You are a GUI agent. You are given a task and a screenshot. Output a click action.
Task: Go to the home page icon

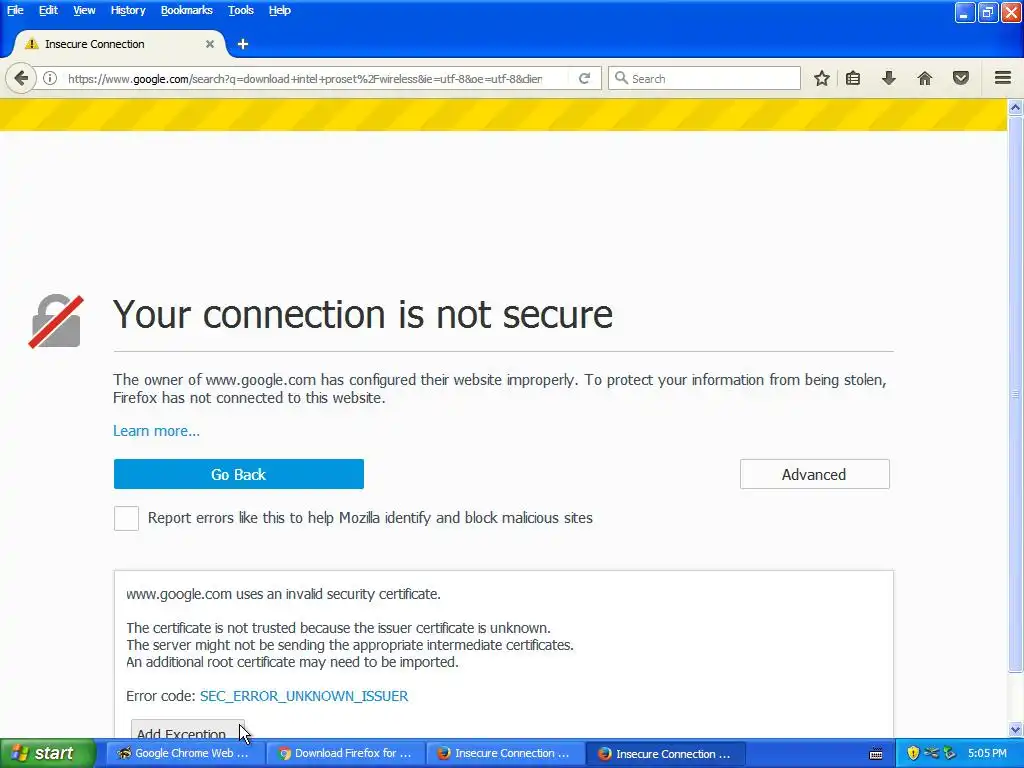925,78
